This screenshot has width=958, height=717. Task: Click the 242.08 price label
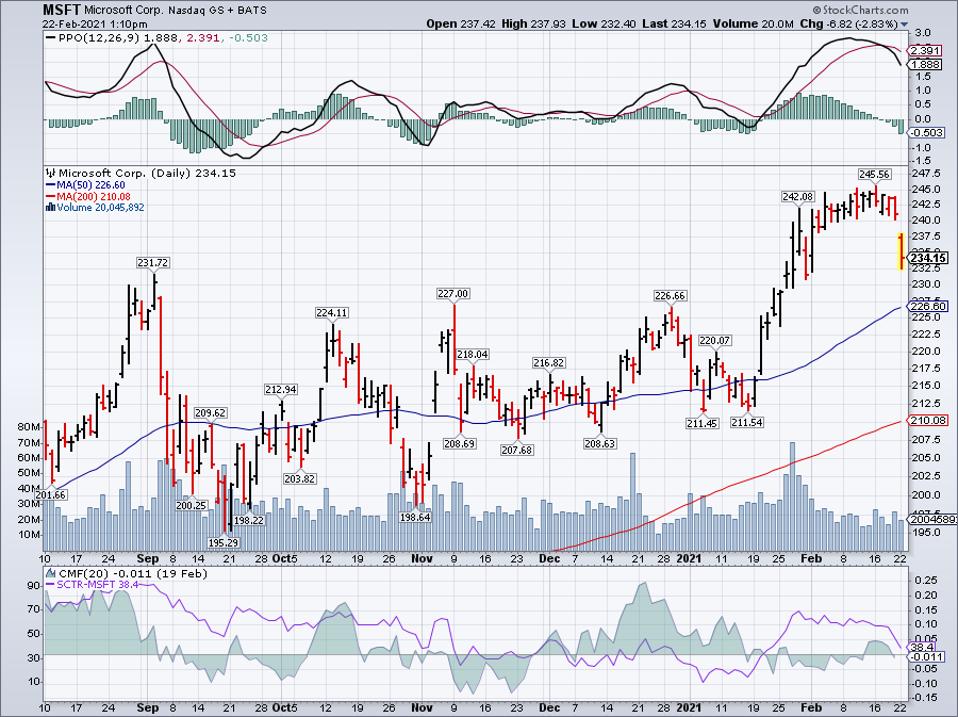[x=798, y=197]
